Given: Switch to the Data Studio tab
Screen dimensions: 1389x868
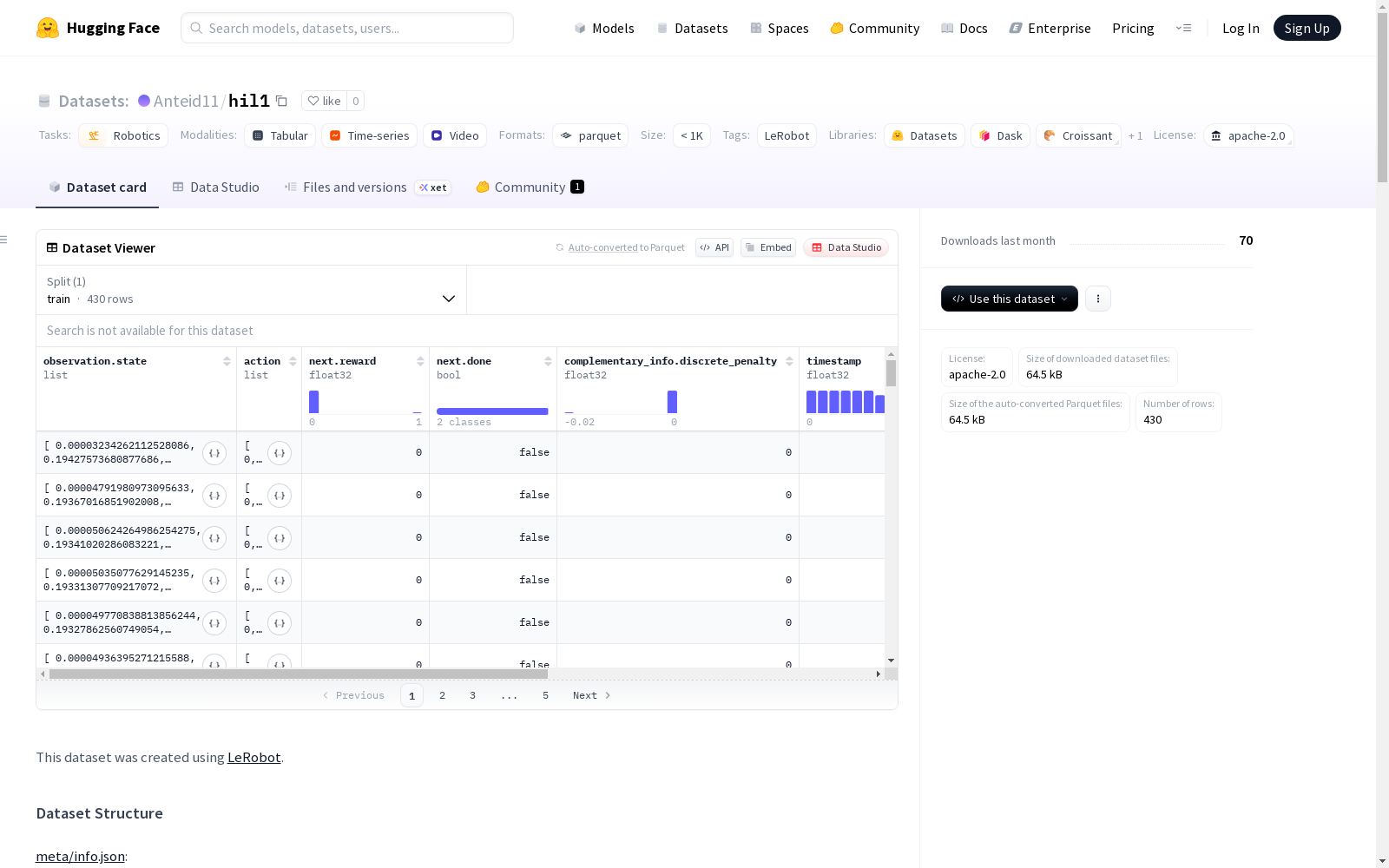Looking at the screenshot, I should pyautogui.click(x=216, y=187).
